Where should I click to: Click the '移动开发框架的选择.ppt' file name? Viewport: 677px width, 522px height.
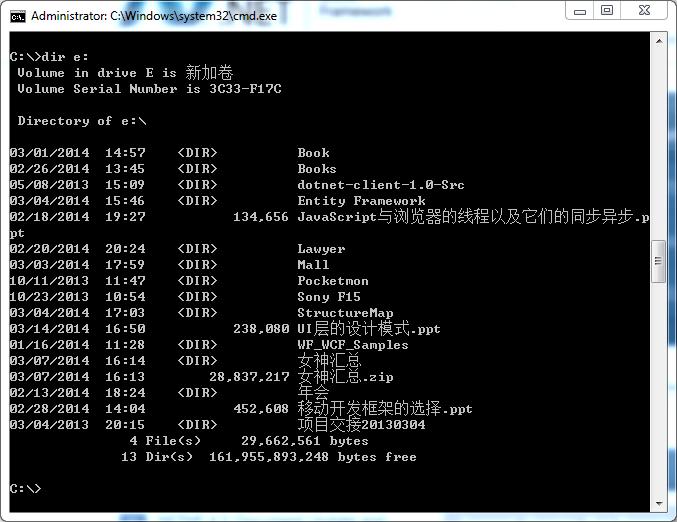[385, 408]
